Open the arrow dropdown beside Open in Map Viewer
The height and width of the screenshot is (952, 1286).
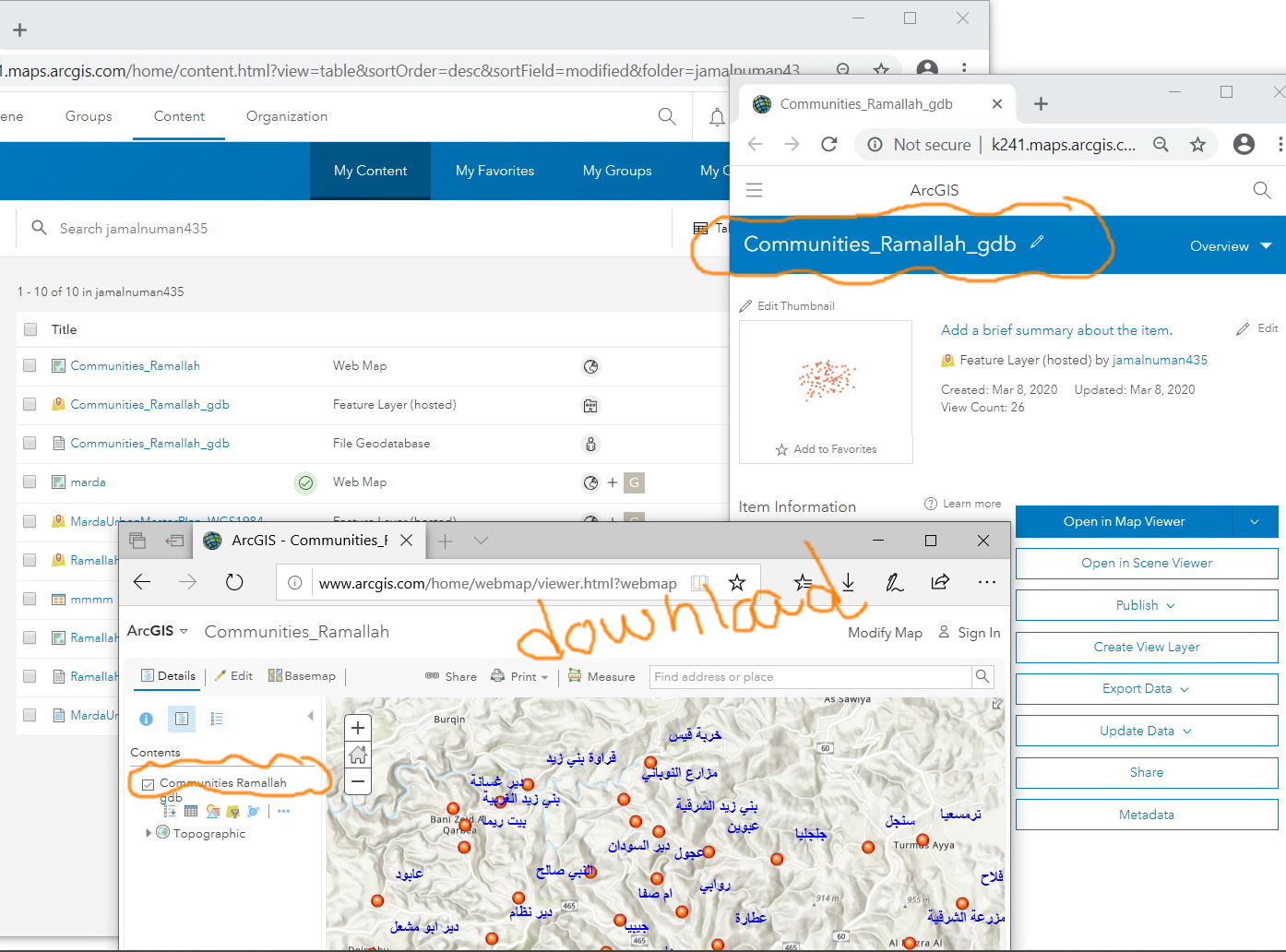click(x=1255, y=522)
